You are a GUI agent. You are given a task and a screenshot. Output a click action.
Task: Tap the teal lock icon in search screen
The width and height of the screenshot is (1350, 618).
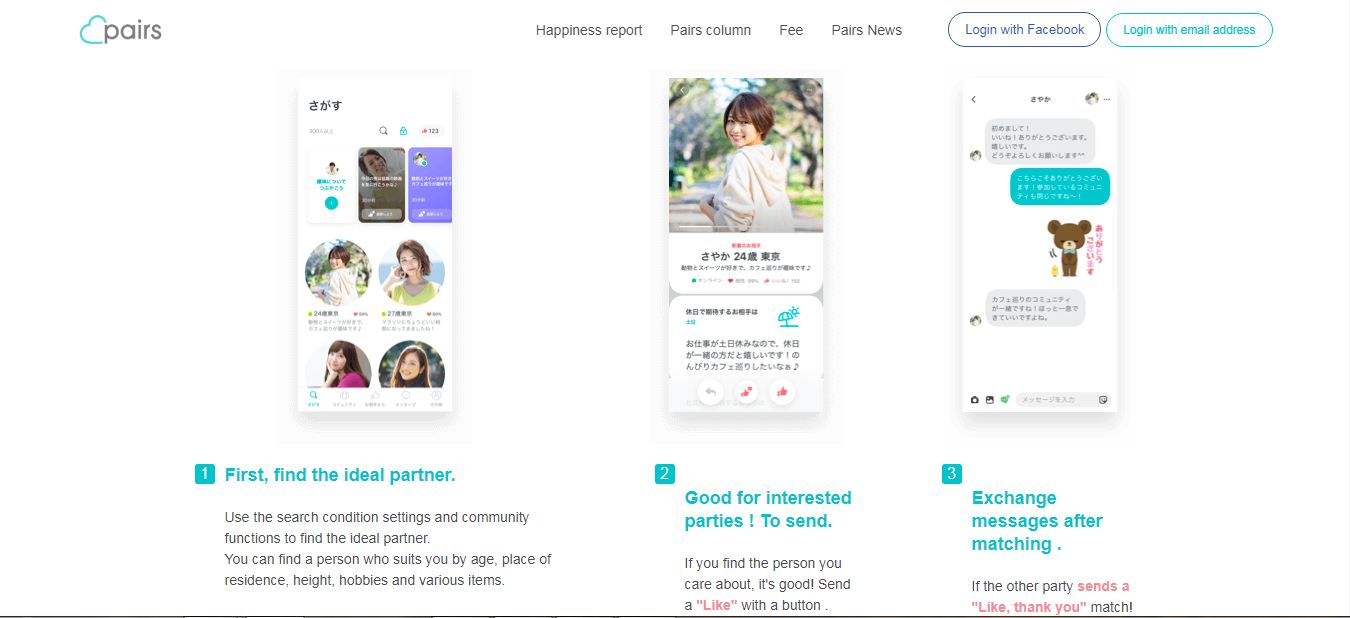(403, 131)
